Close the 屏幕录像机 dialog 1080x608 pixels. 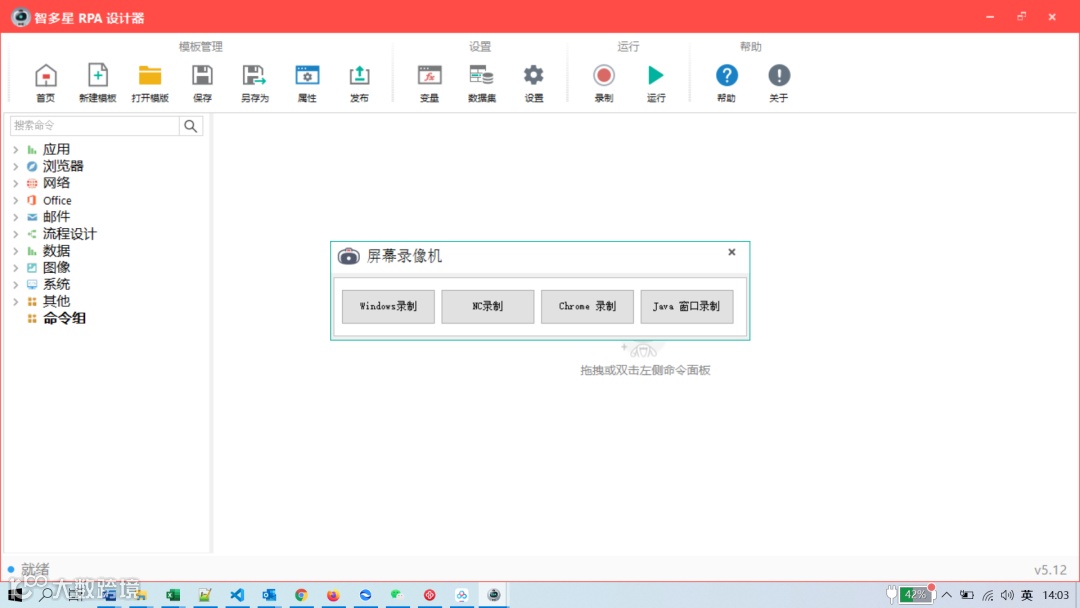(x=731, y=252)
